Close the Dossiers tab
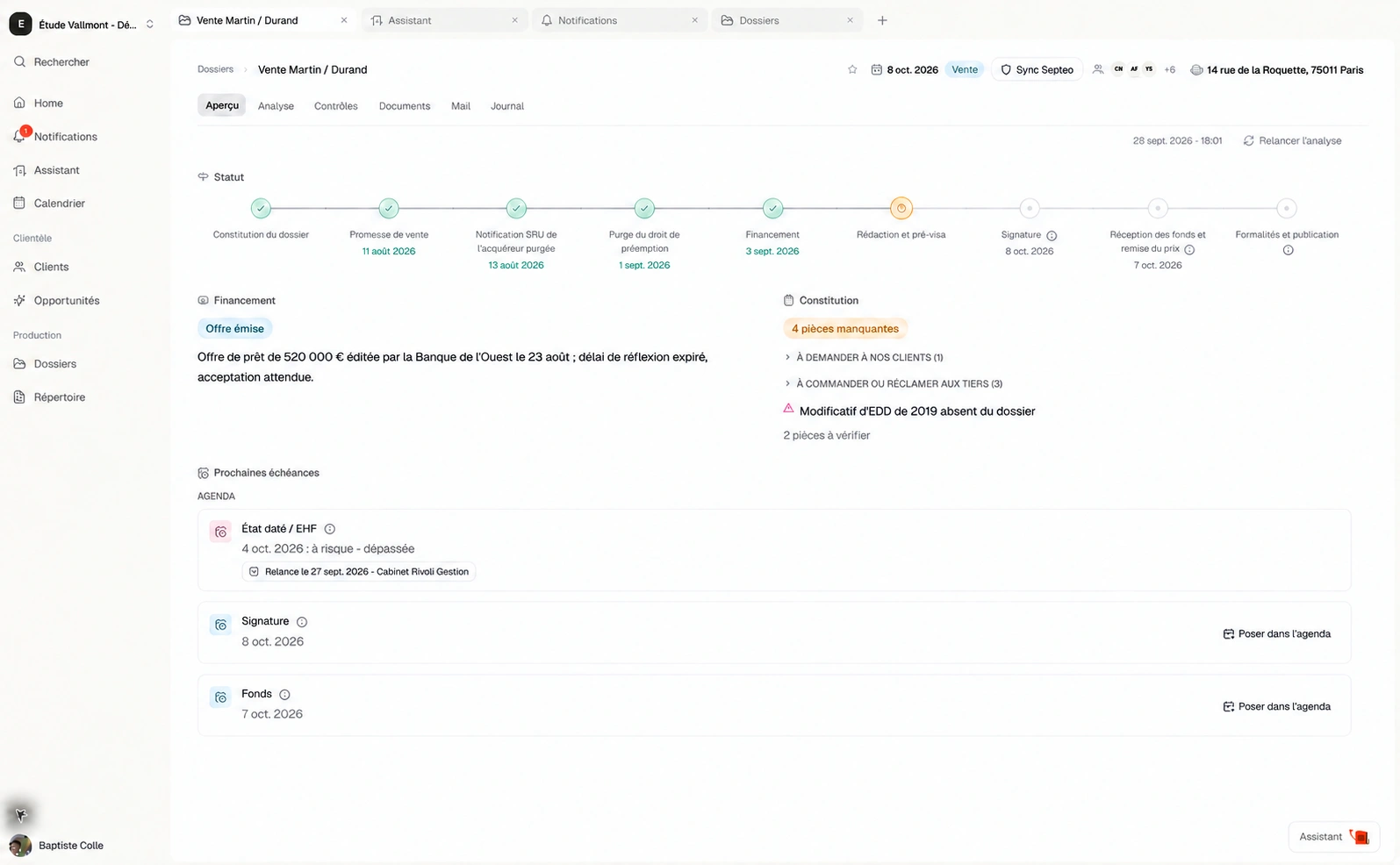1400x865 pixels. pos(850,20)
